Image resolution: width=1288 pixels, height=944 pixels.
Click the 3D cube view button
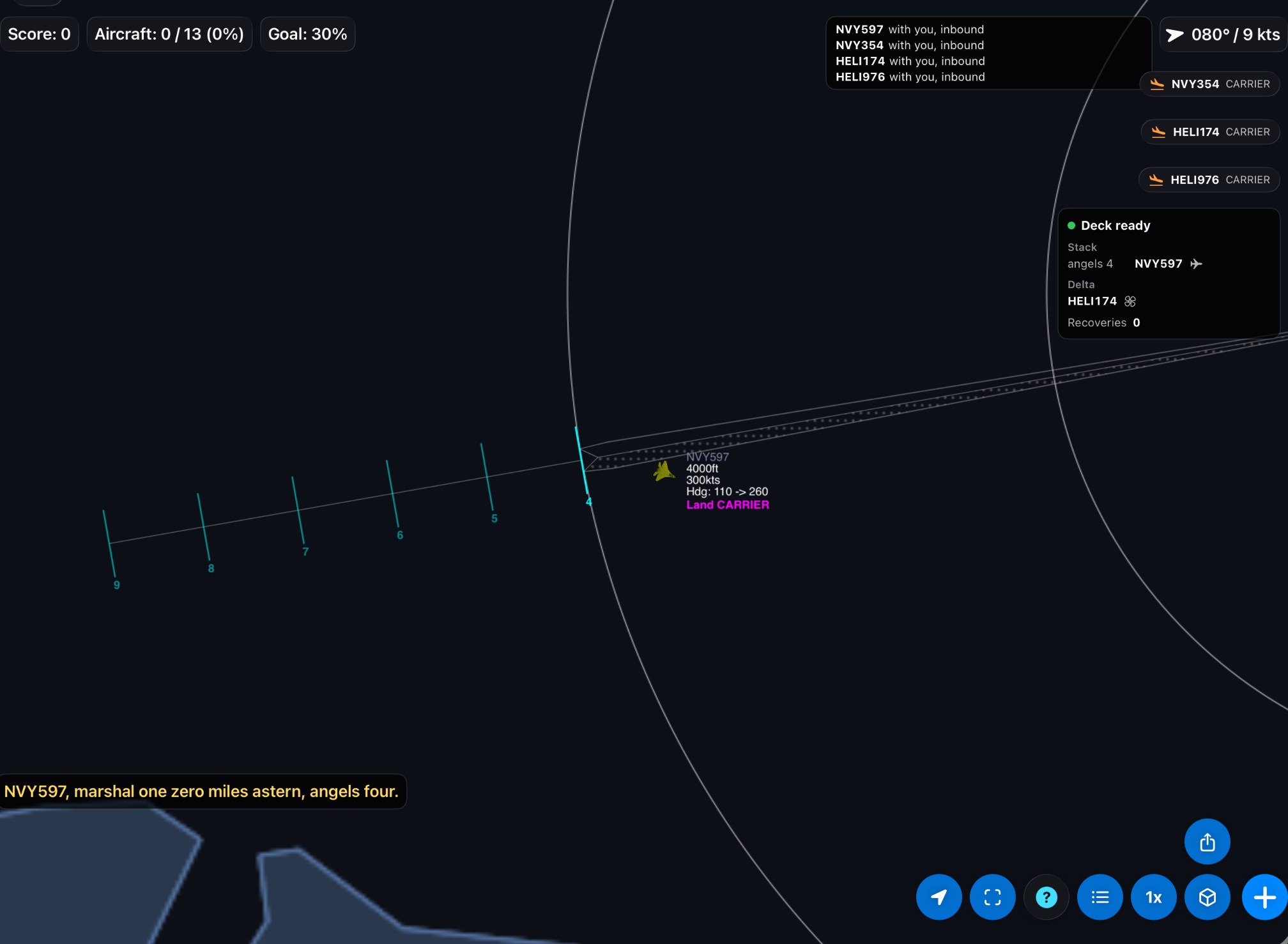1207,897
